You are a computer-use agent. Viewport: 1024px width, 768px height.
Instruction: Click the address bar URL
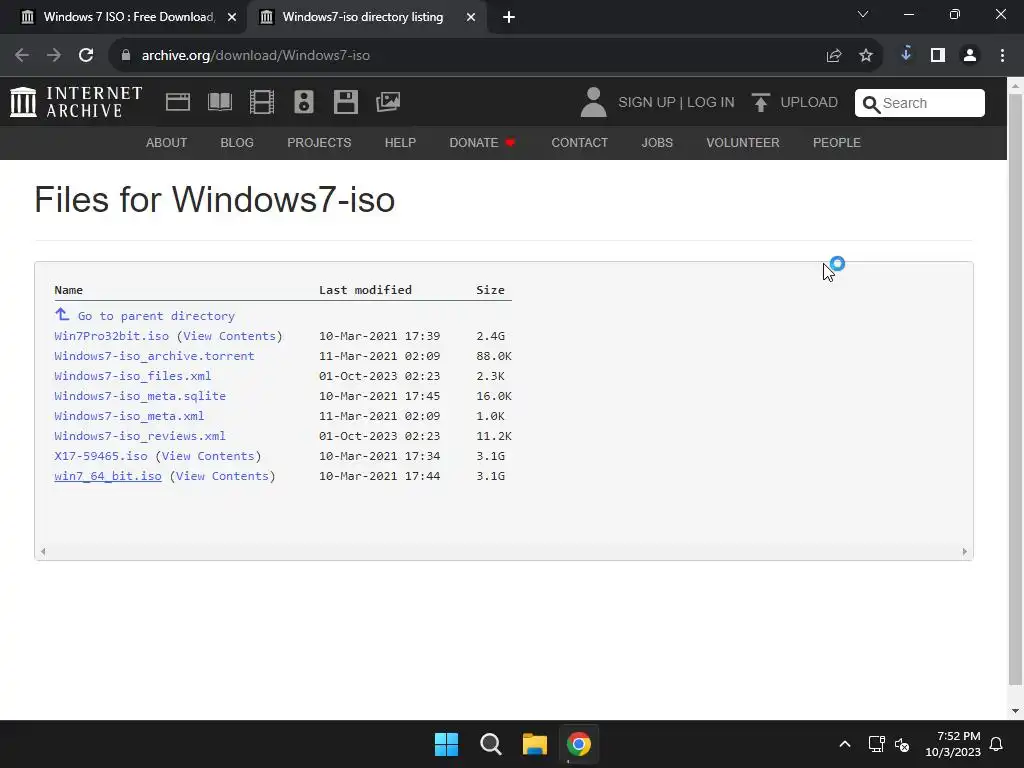(x=256, y=56)
